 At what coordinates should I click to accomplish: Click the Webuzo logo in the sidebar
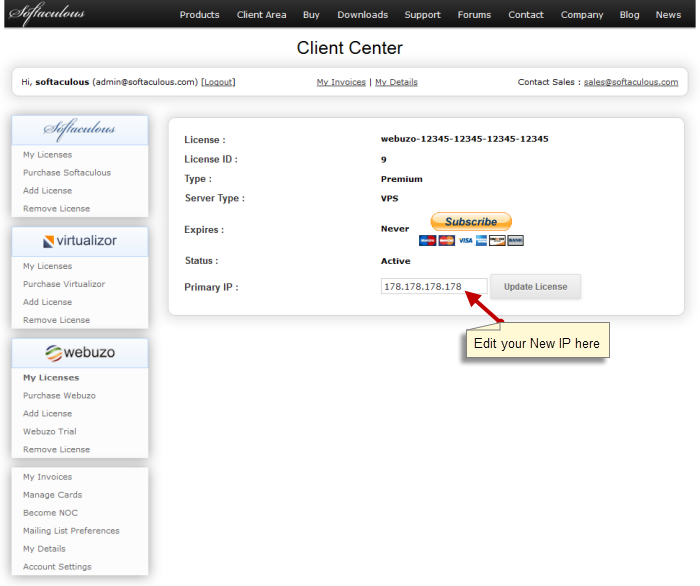point(80,353)
